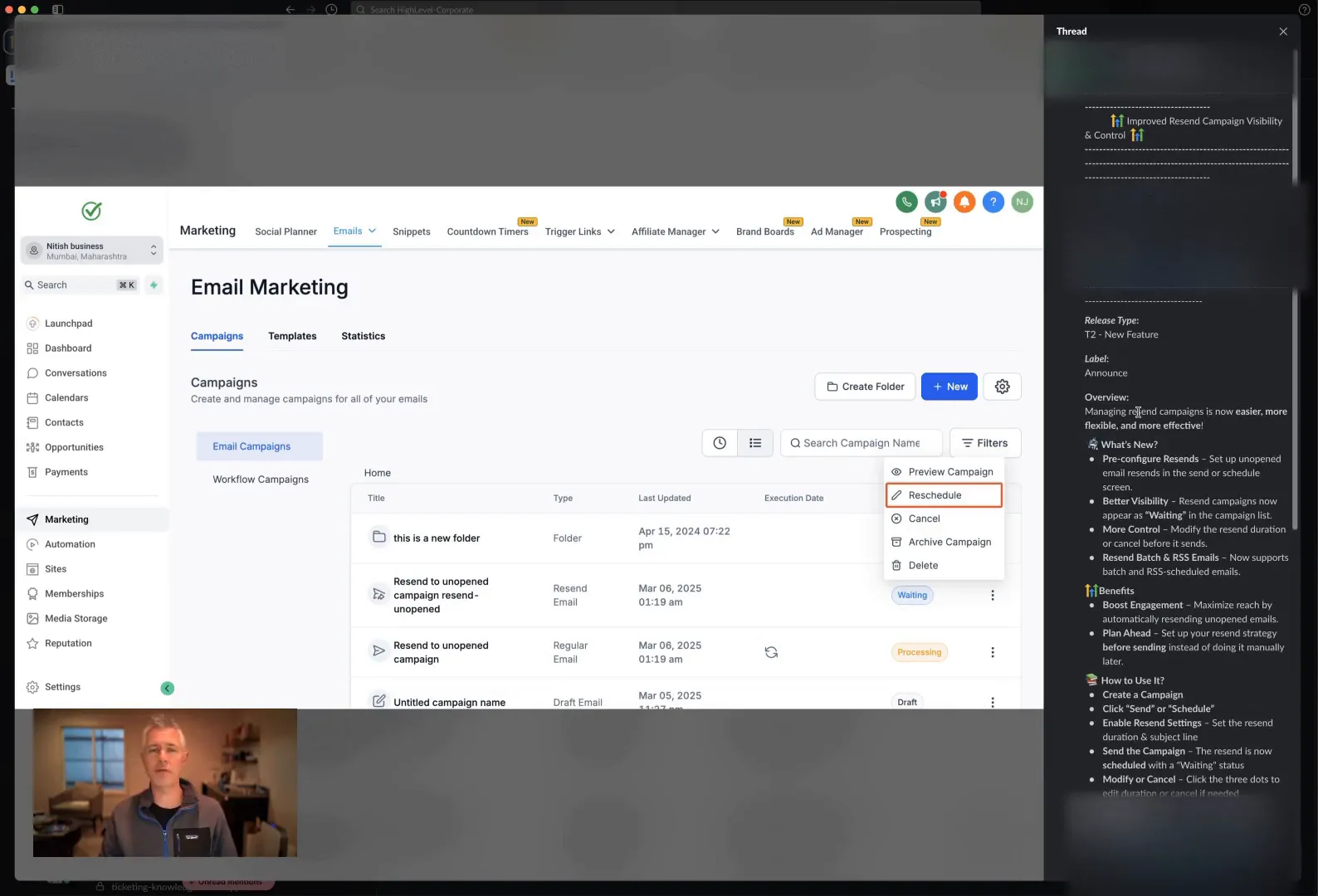Open Memberships in sidebar

(x=74, y=594)
